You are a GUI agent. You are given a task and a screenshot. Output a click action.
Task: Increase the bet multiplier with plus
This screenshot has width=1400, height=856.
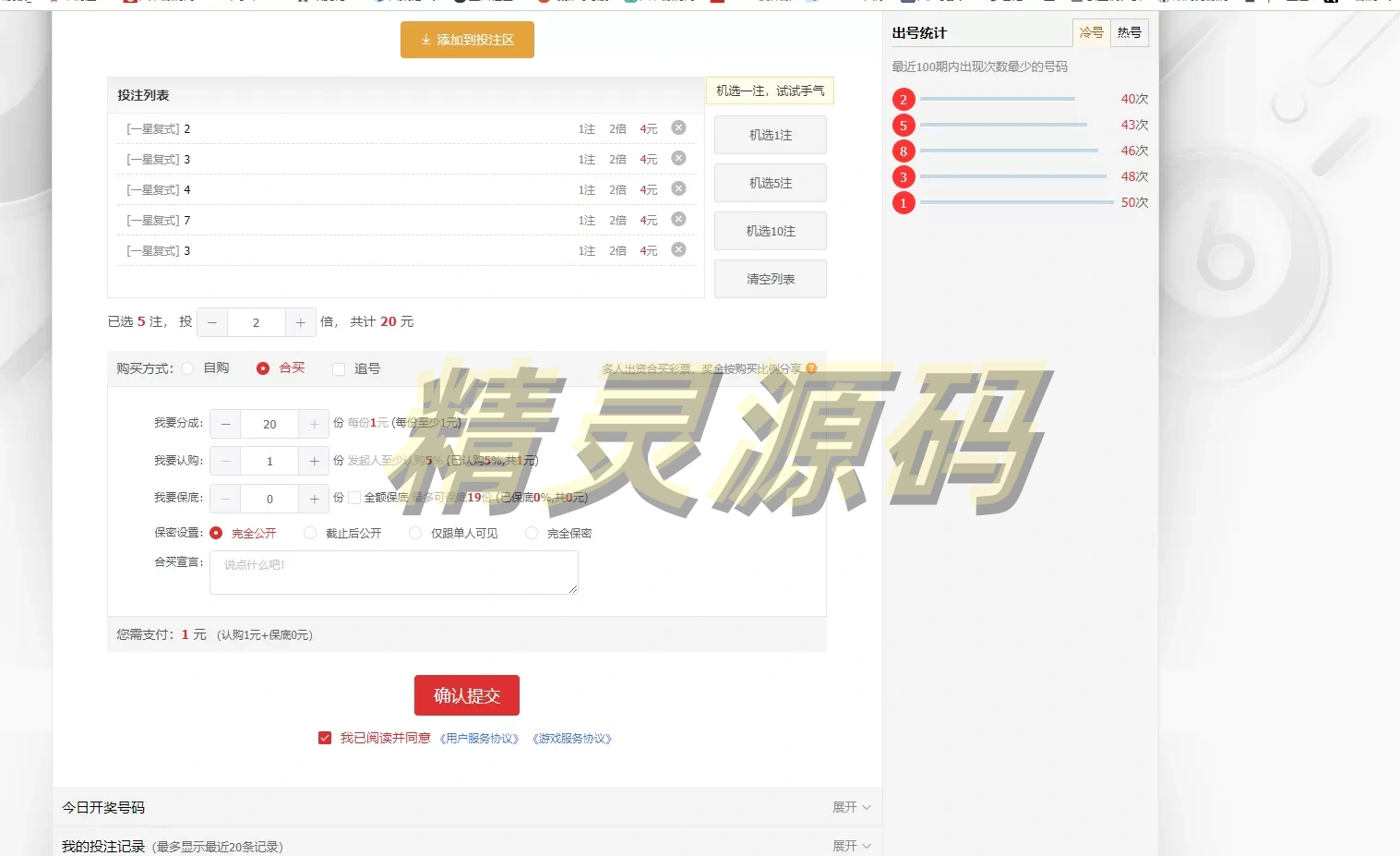click(x=301, y=322)
